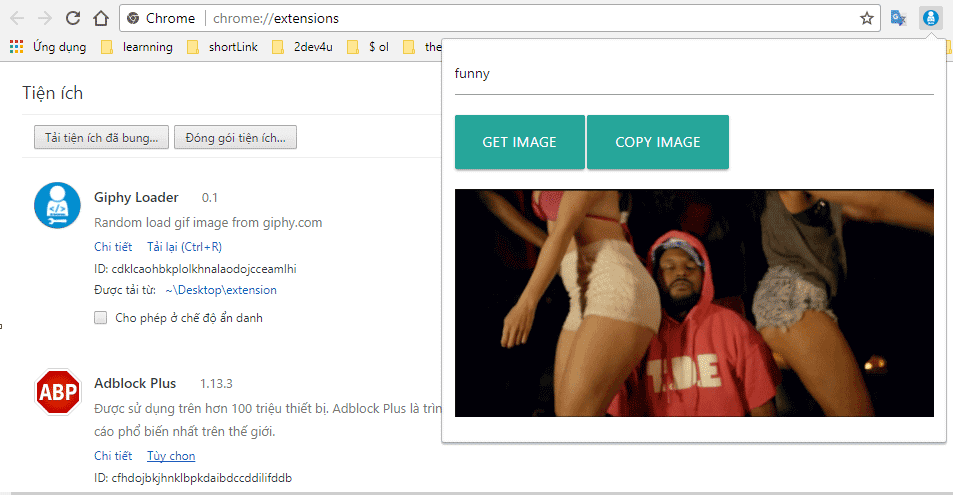Open Chi tiết link for Giphy Loader

point(113,247)
